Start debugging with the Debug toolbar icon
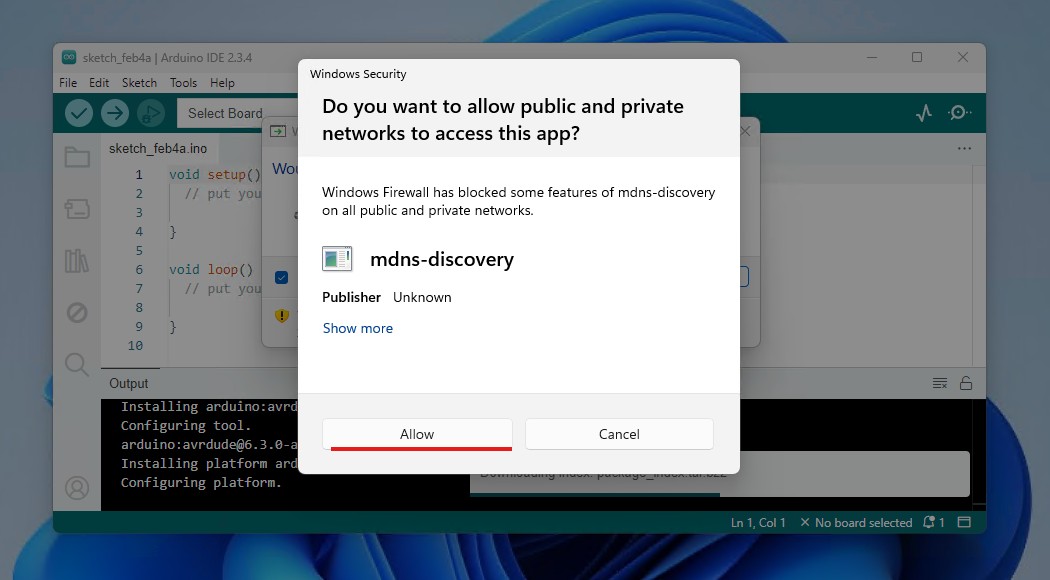The width and height of the screenshot is (1050, 580). click(x=151, y=113)
